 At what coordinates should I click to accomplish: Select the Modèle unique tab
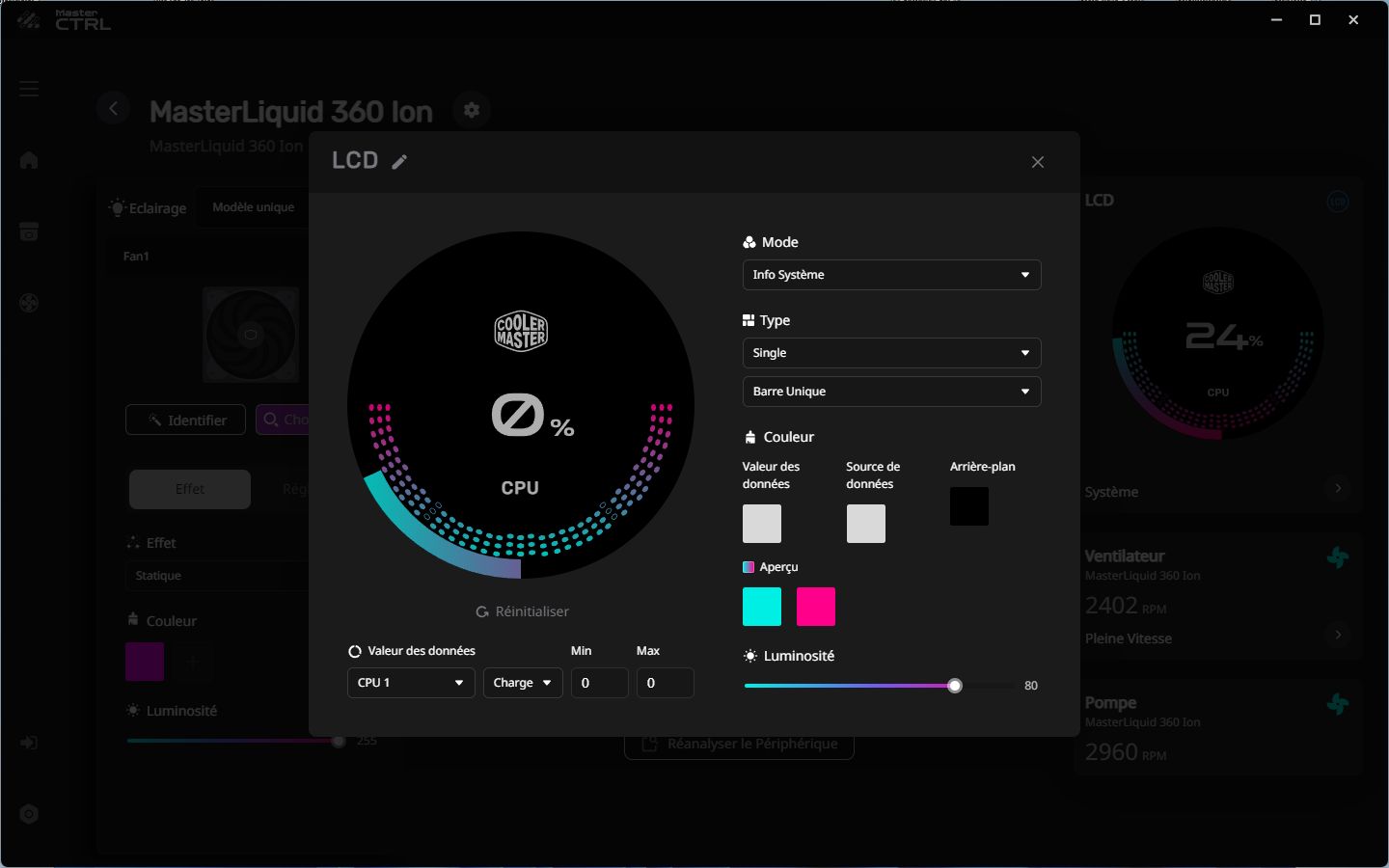(254, 207)
